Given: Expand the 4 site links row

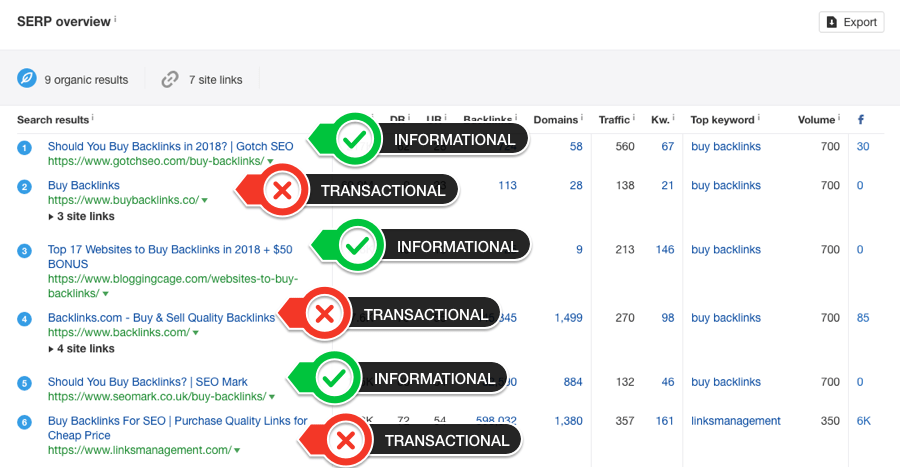Looking at the screenshot, I should click(x=81, y=349).
